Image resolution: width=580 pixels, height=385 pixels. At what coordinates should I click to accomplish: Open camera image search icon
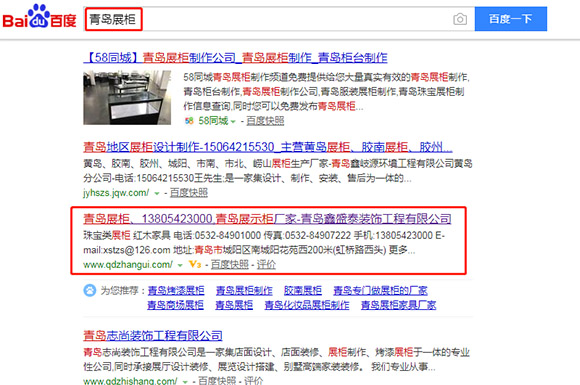(x=460, y=19)
